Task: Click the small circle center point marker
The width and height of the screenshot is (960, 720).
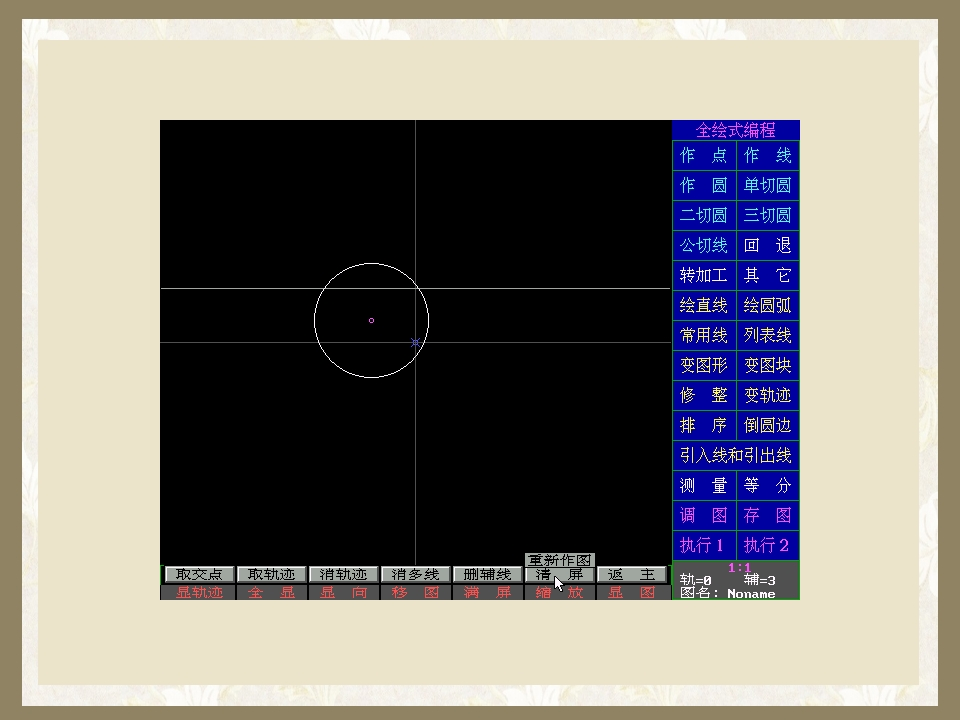Action: click(x=372, y=321)
